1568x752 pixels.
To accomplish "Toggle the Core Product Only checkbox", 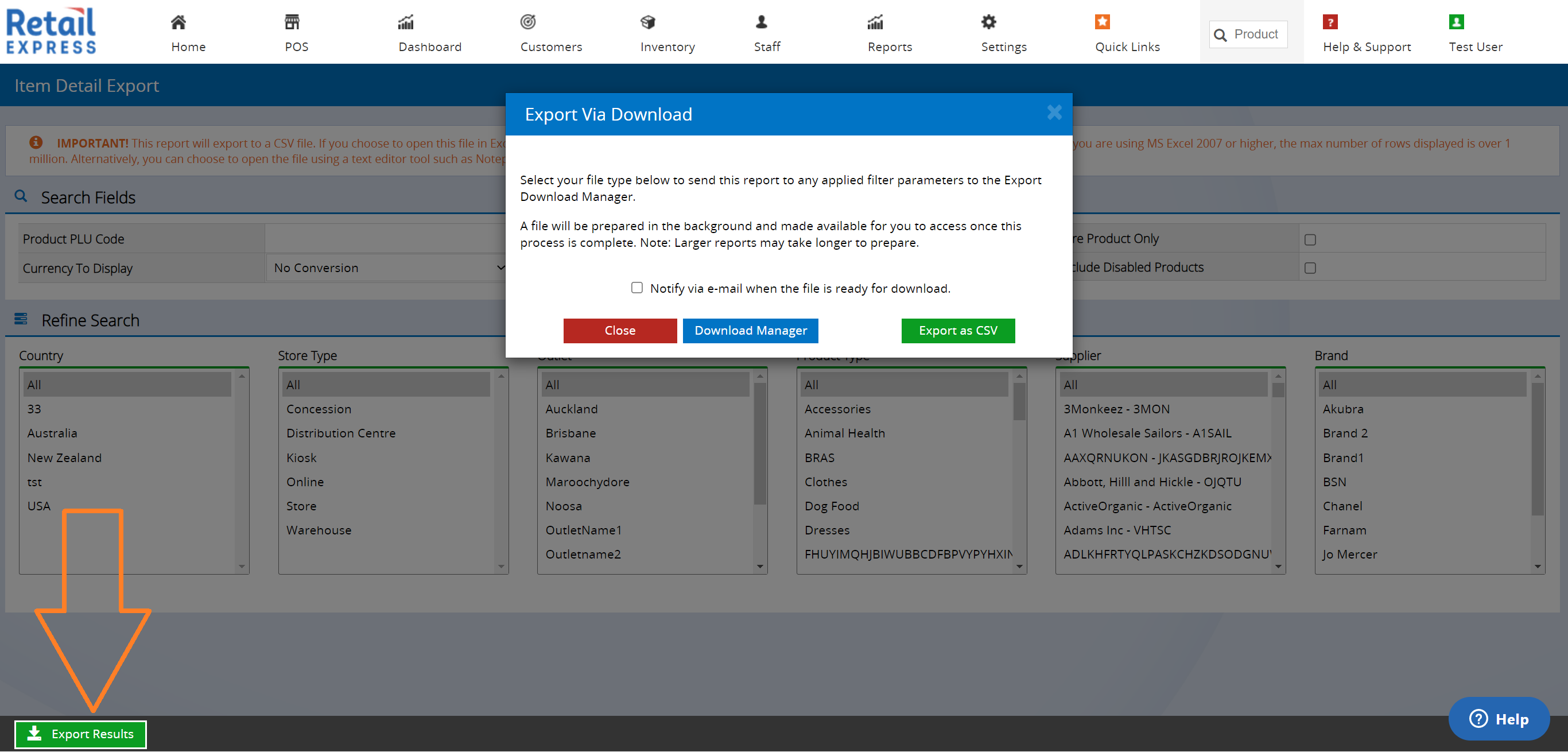I will click(1310, 240).
